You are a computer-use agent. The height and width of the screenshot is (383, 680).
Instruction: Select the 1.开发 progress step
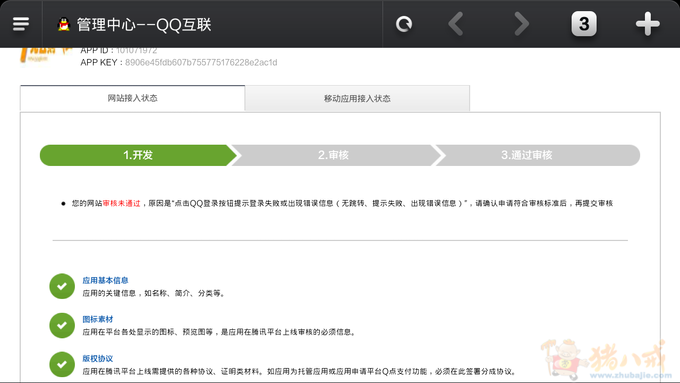point(138,155)
